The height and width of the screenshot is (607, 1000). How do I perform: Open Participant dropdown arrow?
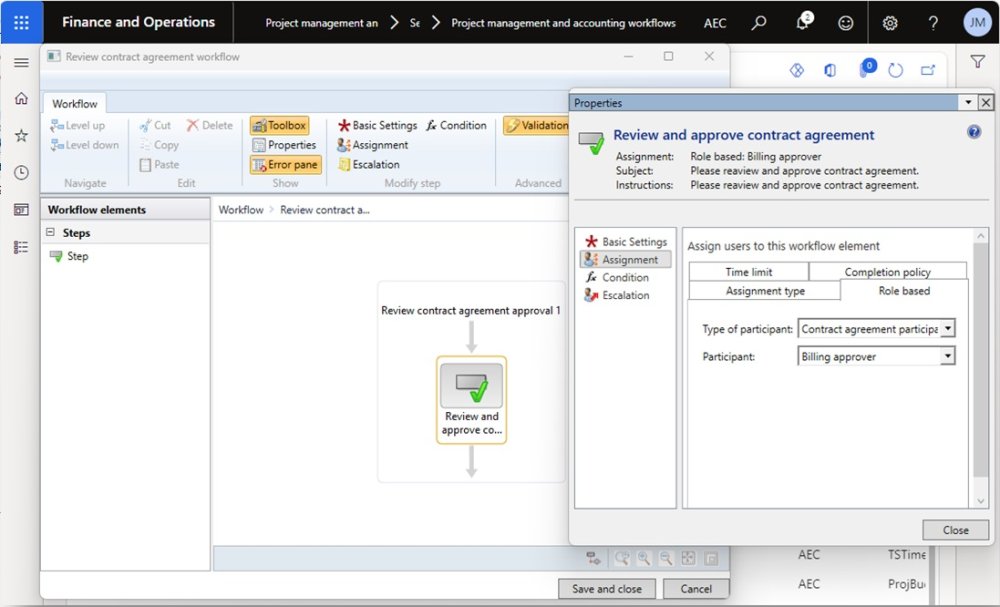(948, 356)
